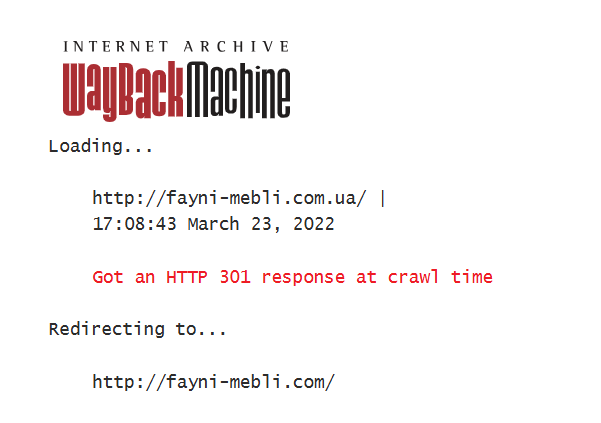Click the 'Got an HTTP' red text
Viewport: 601px width, 423px height.
point(150,277)
